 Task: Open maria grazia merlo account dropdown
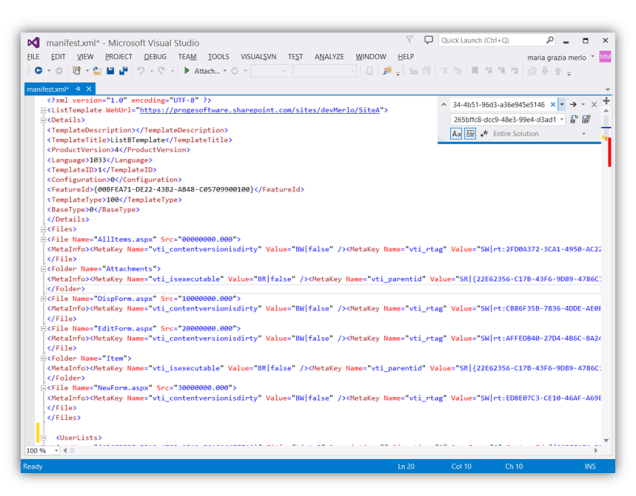tap(592, 57)
